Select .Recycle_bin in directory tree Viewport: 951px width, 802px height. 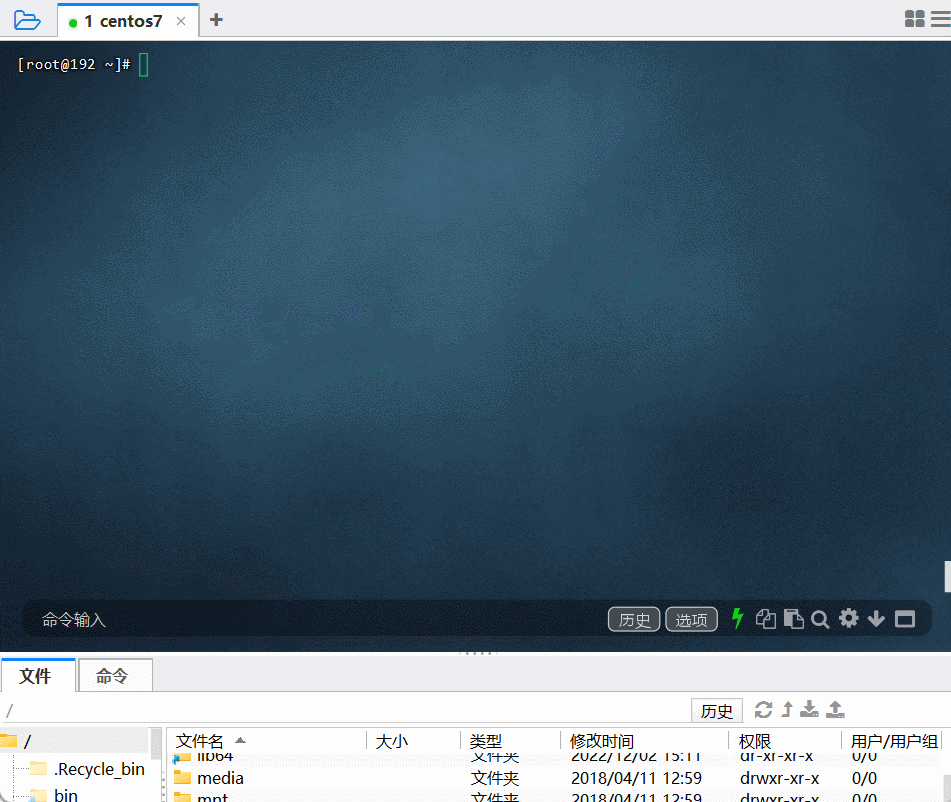pos(99,769)
